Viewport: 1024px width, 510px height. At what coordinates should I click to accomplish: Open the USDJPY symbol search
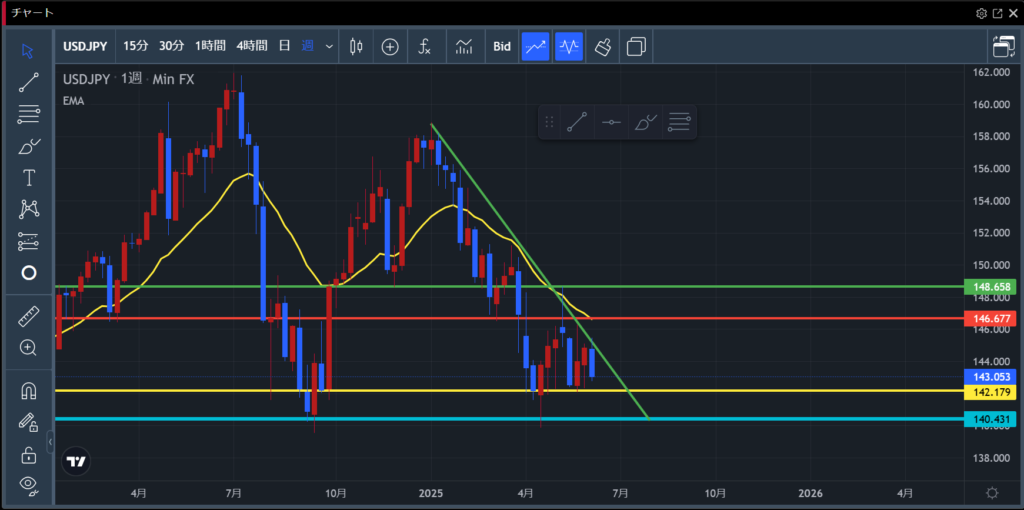[x=86, y=46]
